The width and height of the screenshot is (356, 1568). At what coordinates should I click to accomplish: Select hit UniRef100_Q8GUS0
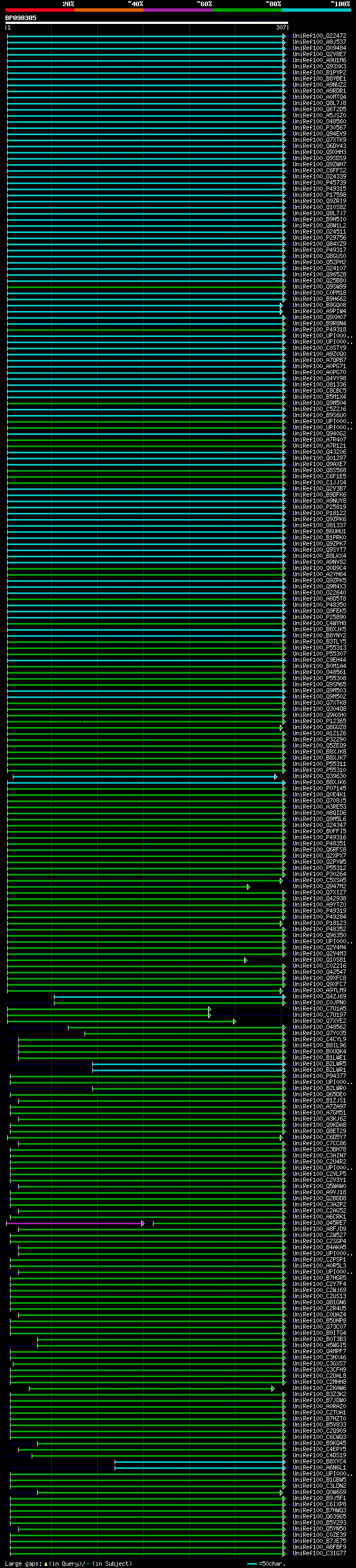click(x=319, y=256)
